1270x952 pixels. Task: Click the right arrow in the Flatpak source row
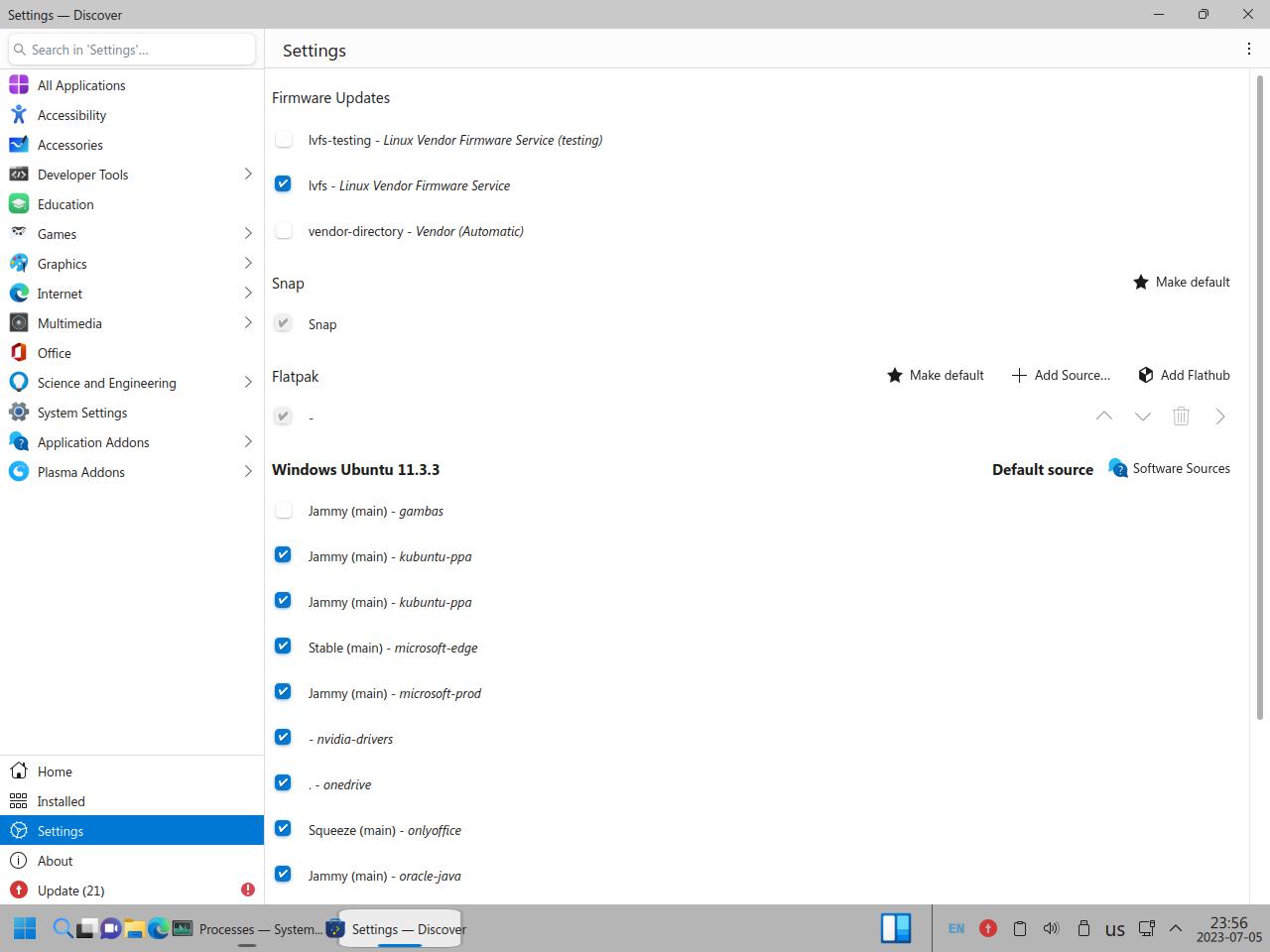1220,416
